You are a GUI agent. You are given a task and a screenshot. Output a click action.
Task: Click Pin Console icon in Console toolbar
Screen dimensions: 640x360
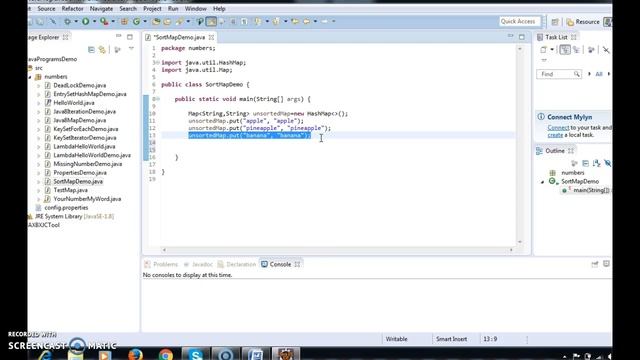coord(595,264)
